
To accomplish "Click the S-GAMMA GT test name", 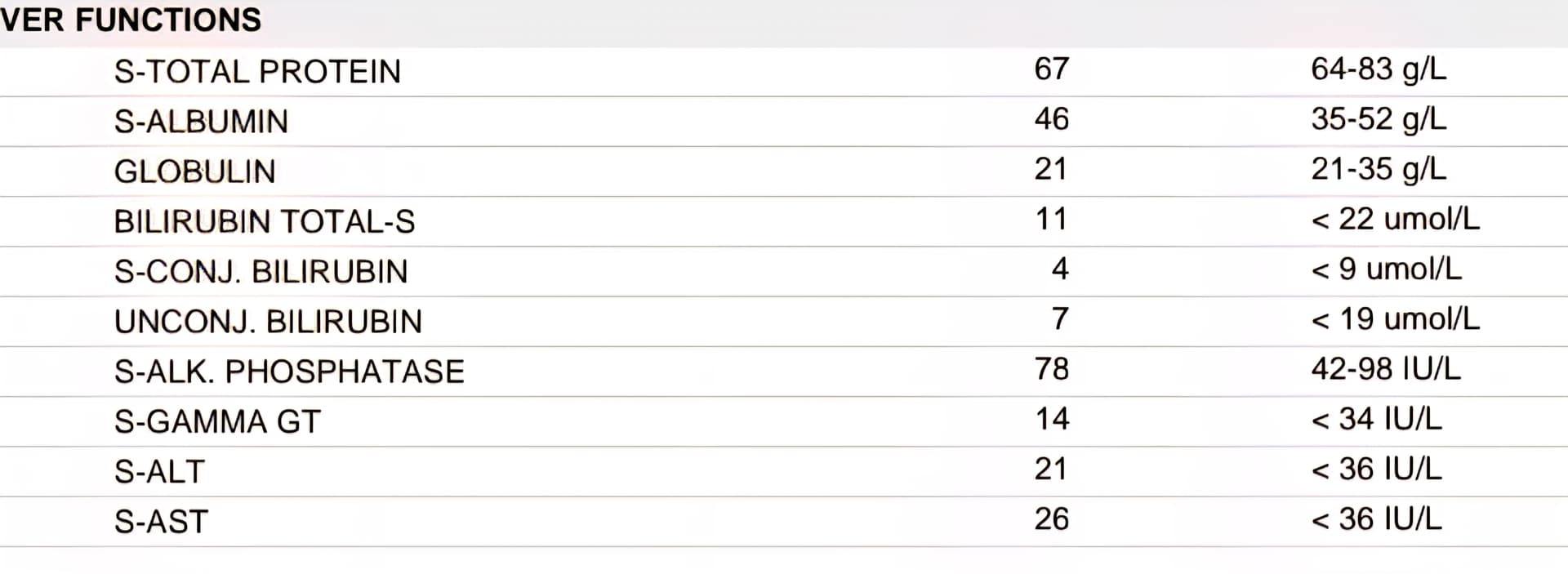I will point(217,421).
